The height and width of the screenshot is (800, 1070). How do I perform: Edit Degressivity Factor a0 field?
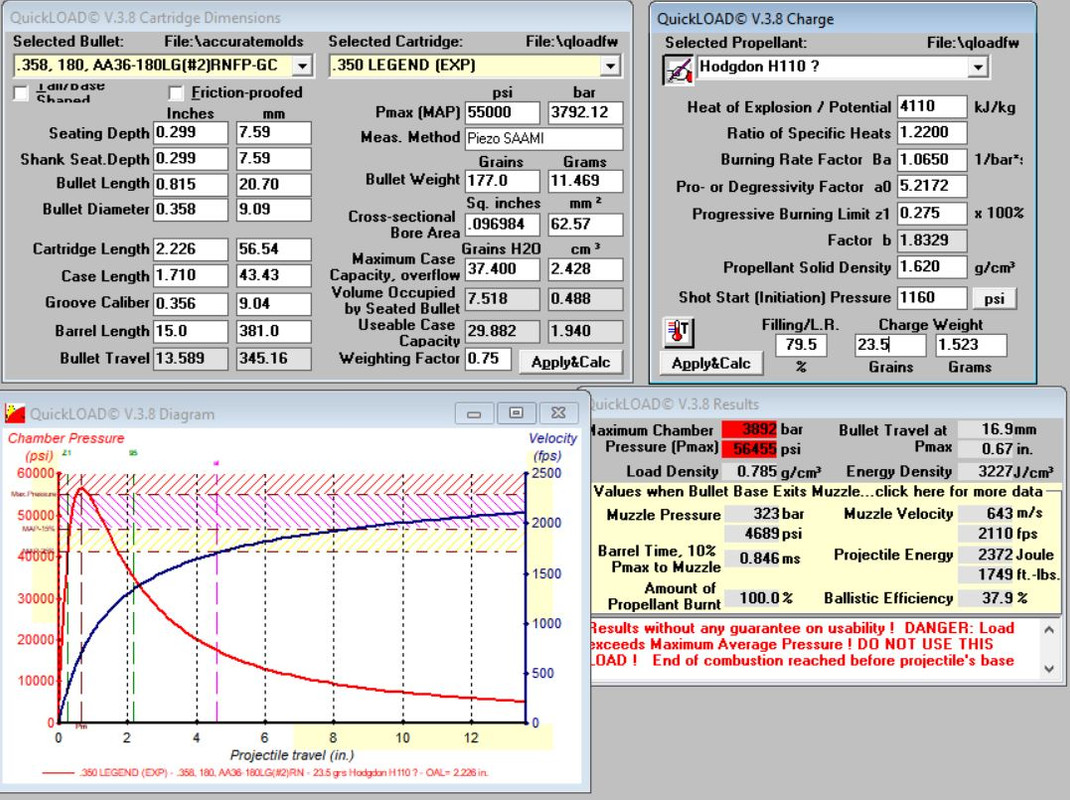[x=932, y=186]
